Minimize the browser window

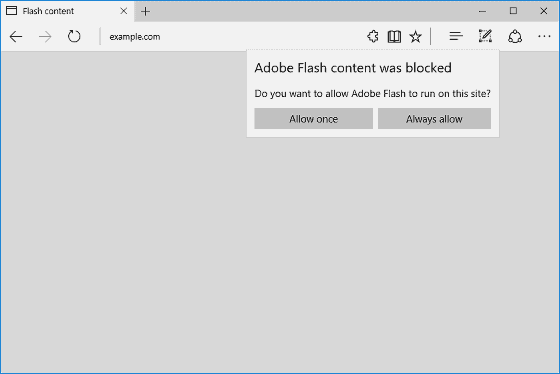click(482, 11)
